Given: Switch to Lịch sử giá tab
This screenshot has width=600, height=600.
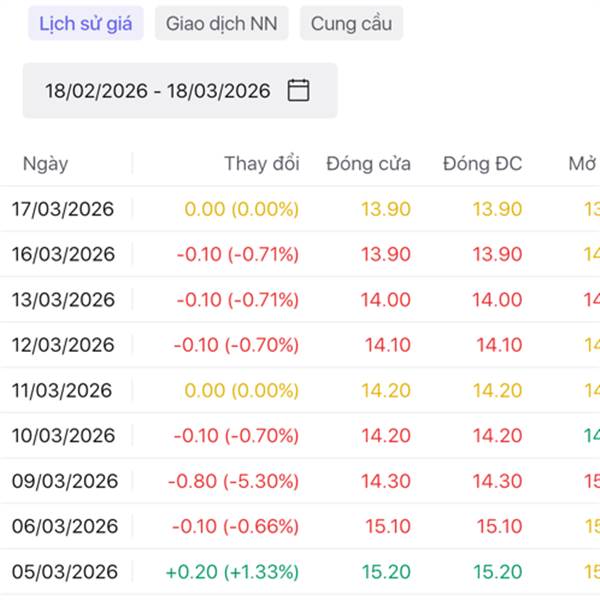Looking at the screenshot, I should pyautogui.click(x=86, y=24).
